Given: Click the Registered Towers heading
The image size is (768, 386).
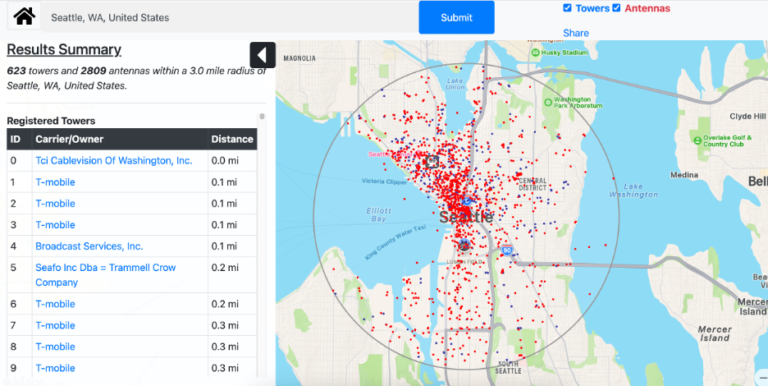Looking at the screenshot, I should click(51, 121).
